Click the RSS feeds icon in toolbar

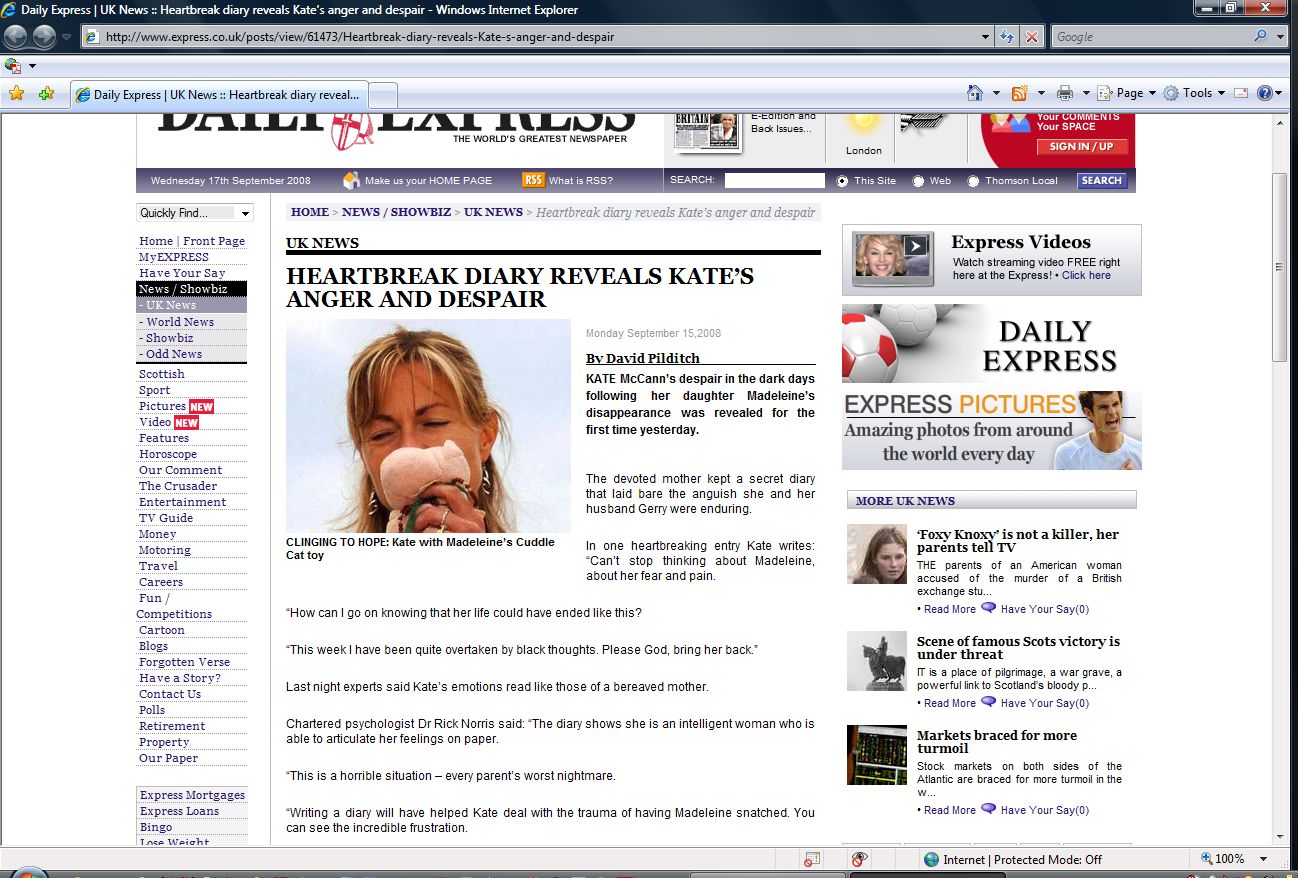(x=1020, y=93)
